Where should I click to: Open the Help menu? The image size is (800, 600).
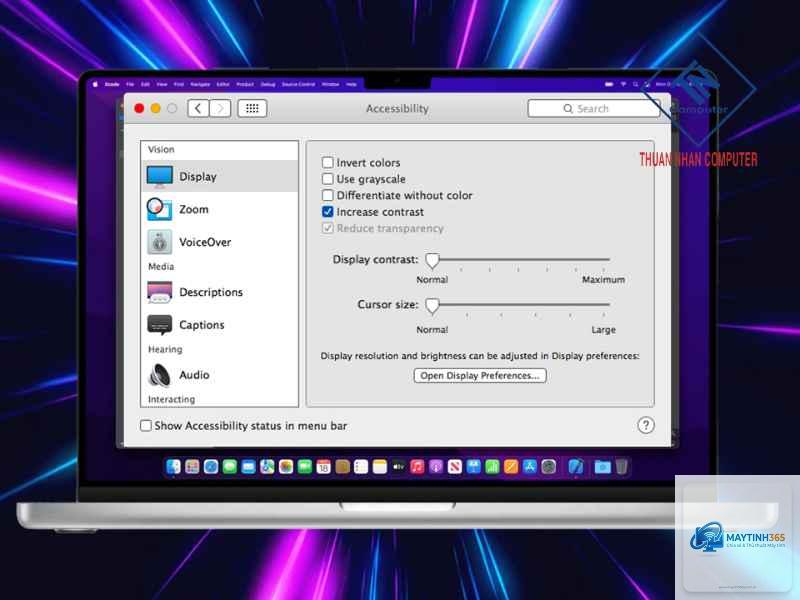pos(352,84)
